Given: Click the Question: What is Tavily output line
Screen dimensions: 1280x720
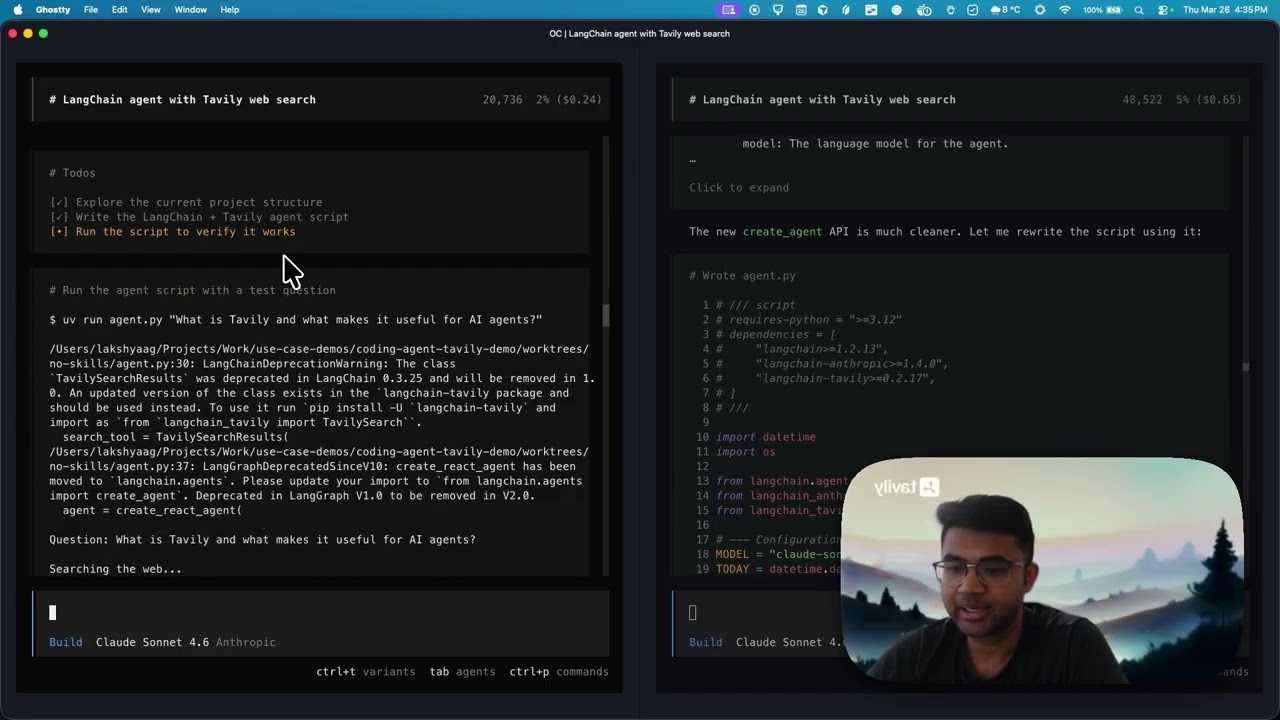Looking at the screenshot, I should point(262,540).
